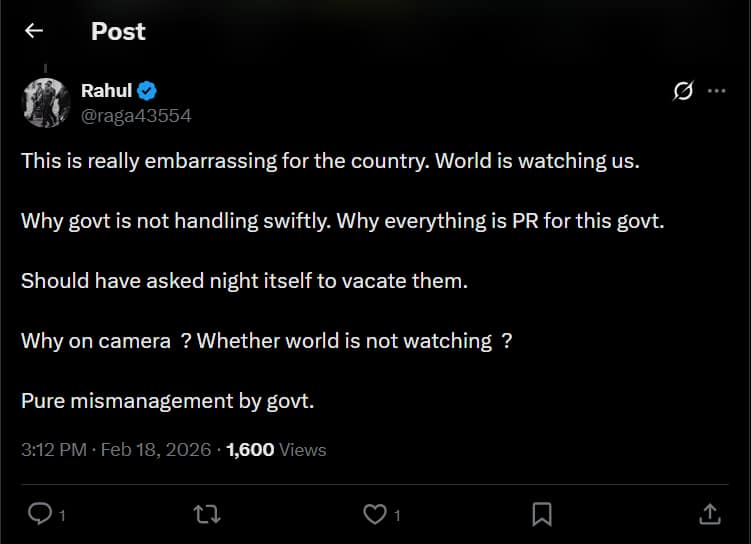751x544 pixels.
Task: Open the three-dot More options menu
Action: tap(716, 91)
